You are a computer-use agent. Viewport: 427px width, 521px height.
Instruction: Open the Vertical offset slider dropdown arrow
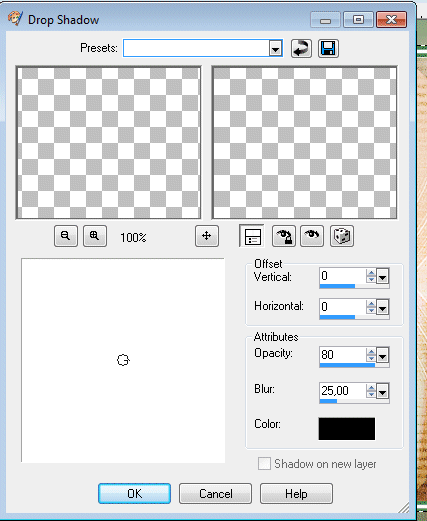[x=383, y=277]
